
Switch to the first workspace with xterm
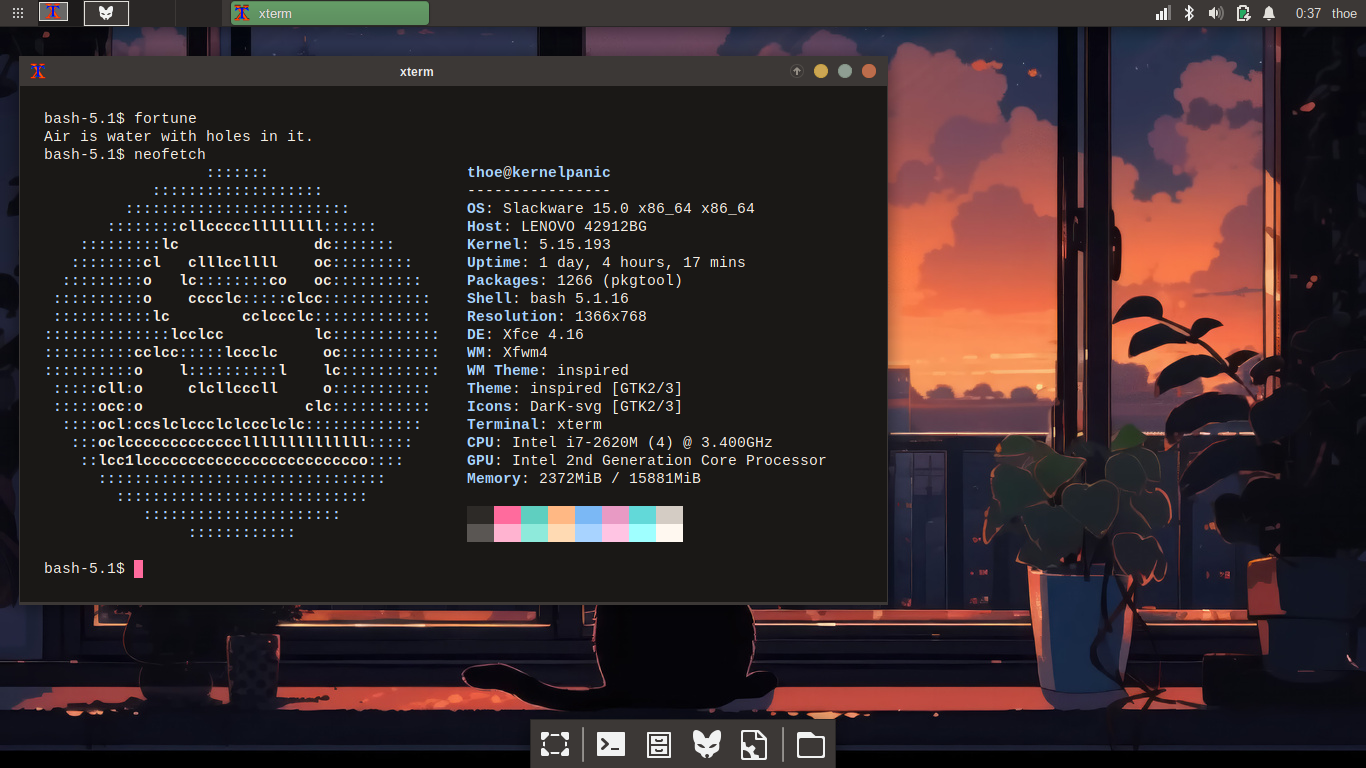point(54,13)
